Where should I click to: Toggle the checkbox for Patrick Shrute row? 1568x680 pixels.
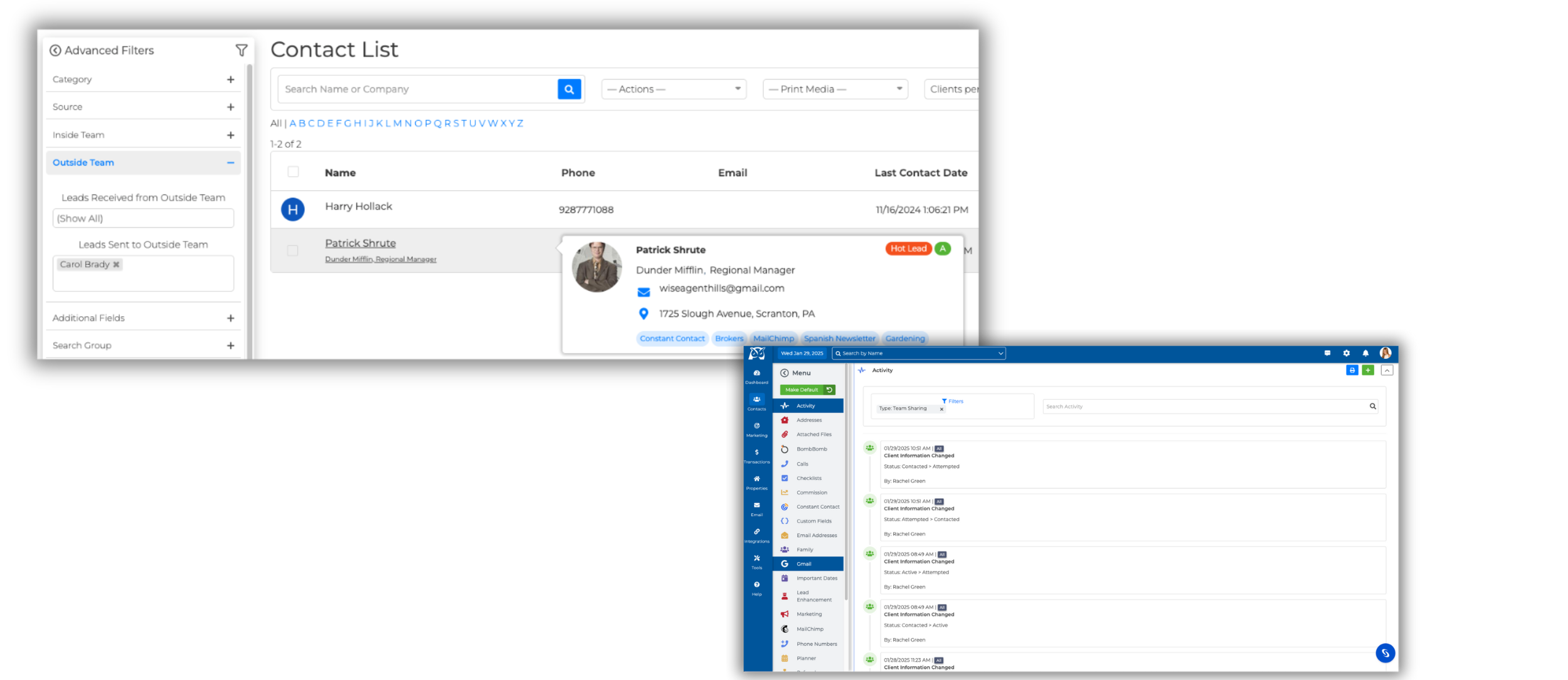tap(292, 250)
